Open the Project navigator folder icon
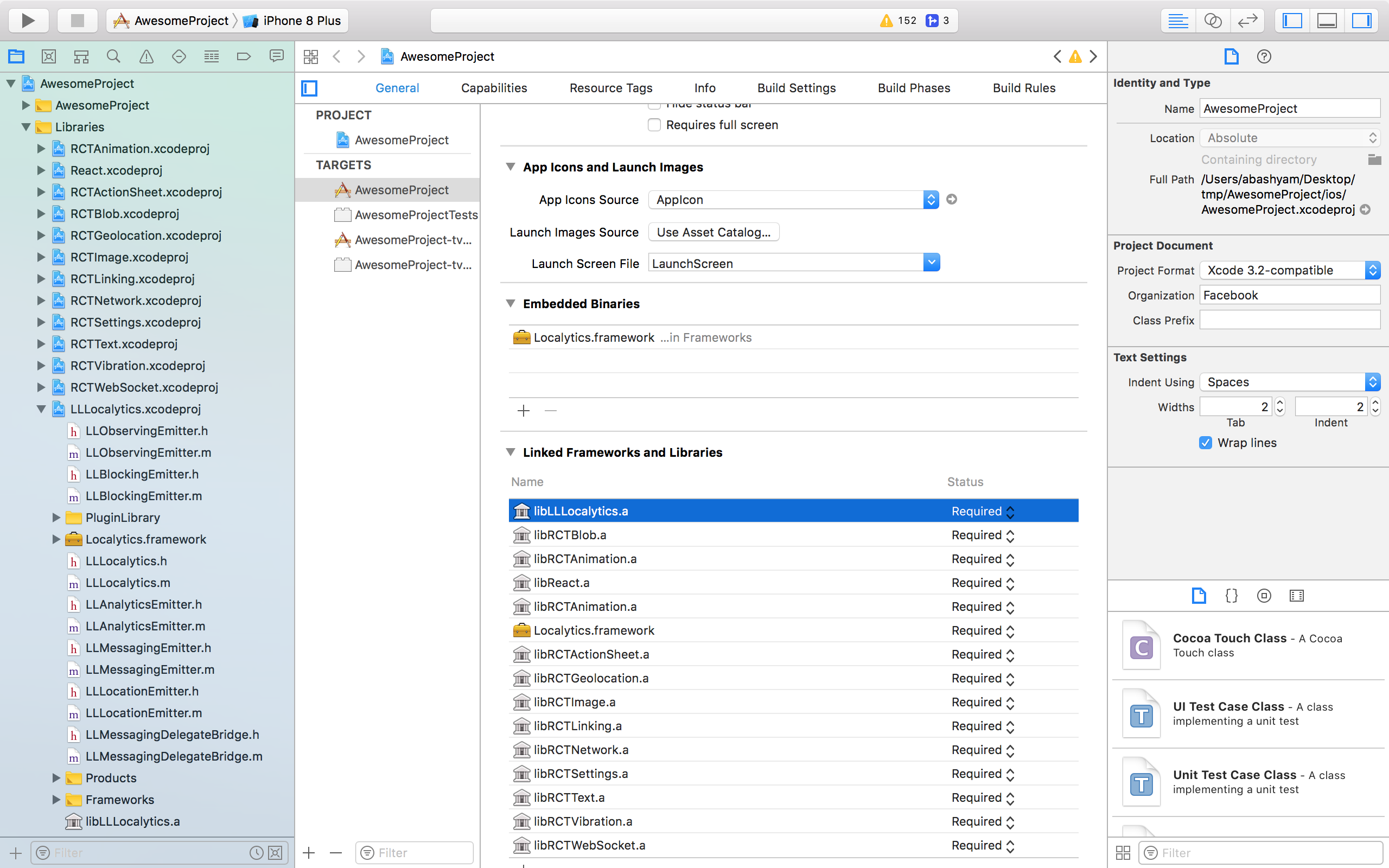The image size is (1389, 868). 16,56
